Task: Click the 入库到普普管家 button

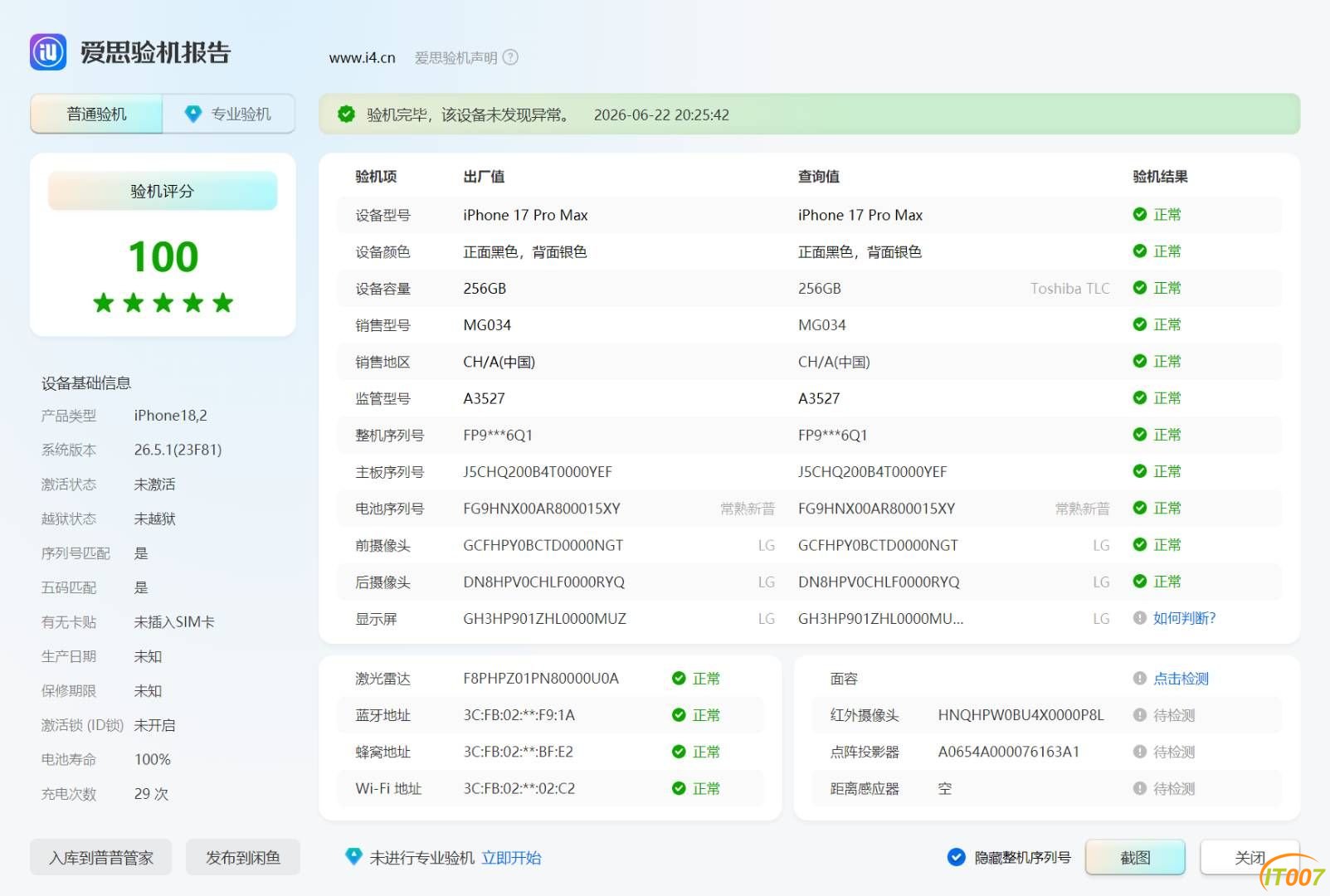Action: click(x=101, y=857)
